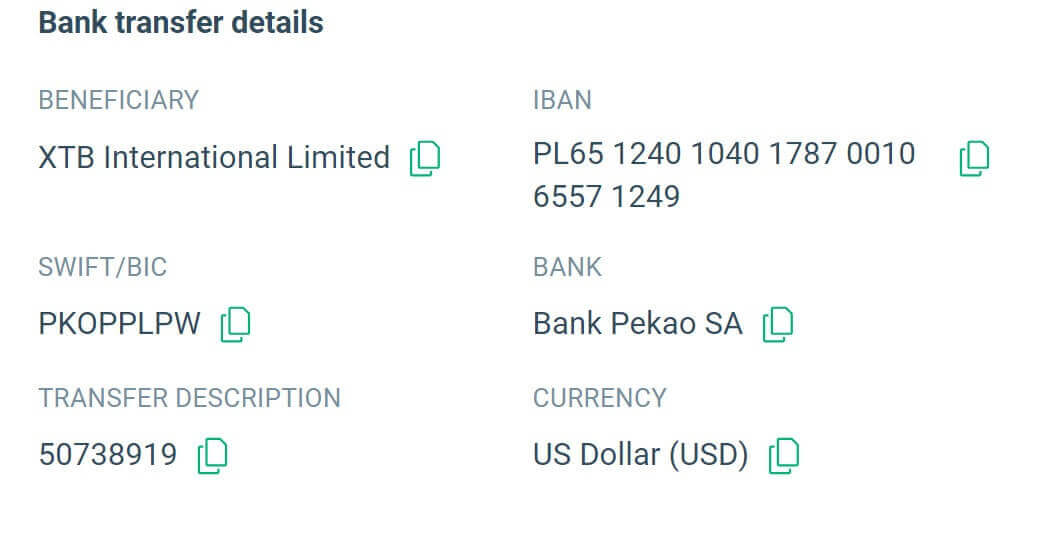Click the CURRENCY field label
Viewport: 1057px width, 551px height.
pyautogui.click(x=599, y=398)
